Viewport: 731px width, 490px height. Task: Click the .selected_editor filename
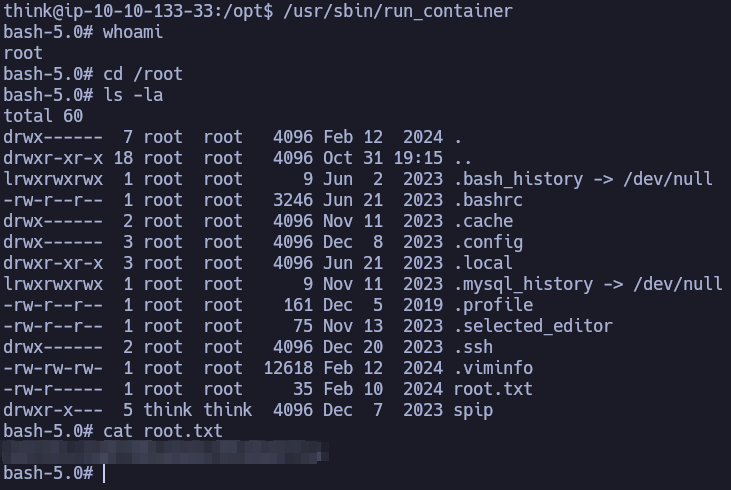[x=533, y=326]
